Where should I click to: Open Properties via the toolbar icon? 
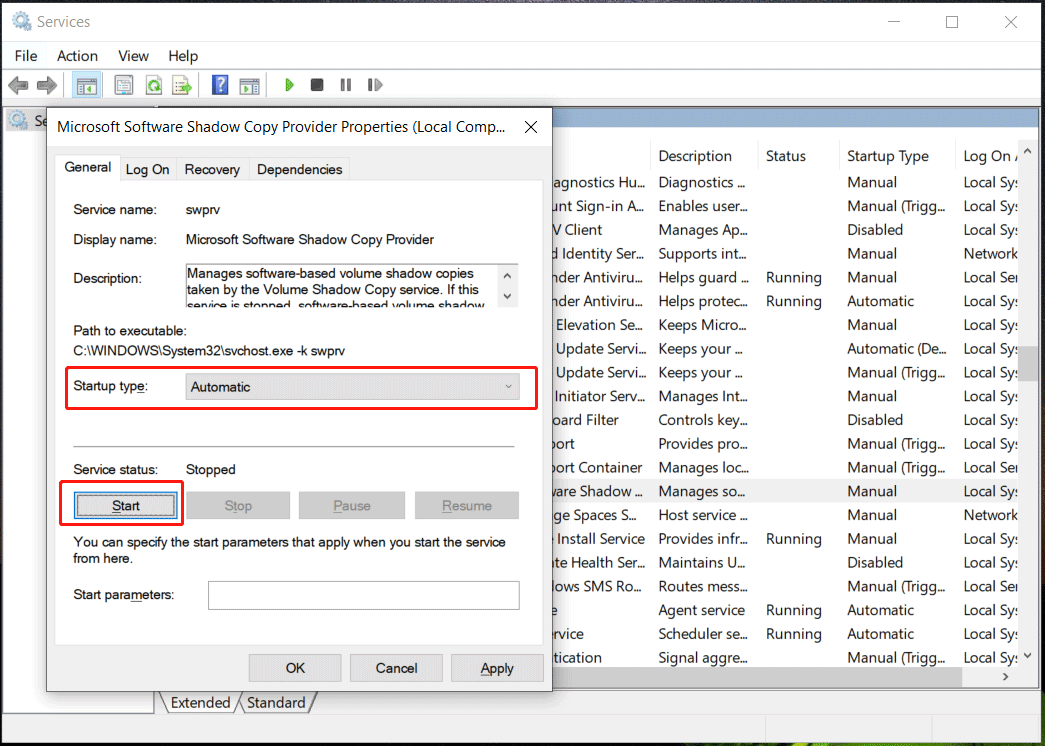(123, 86)
